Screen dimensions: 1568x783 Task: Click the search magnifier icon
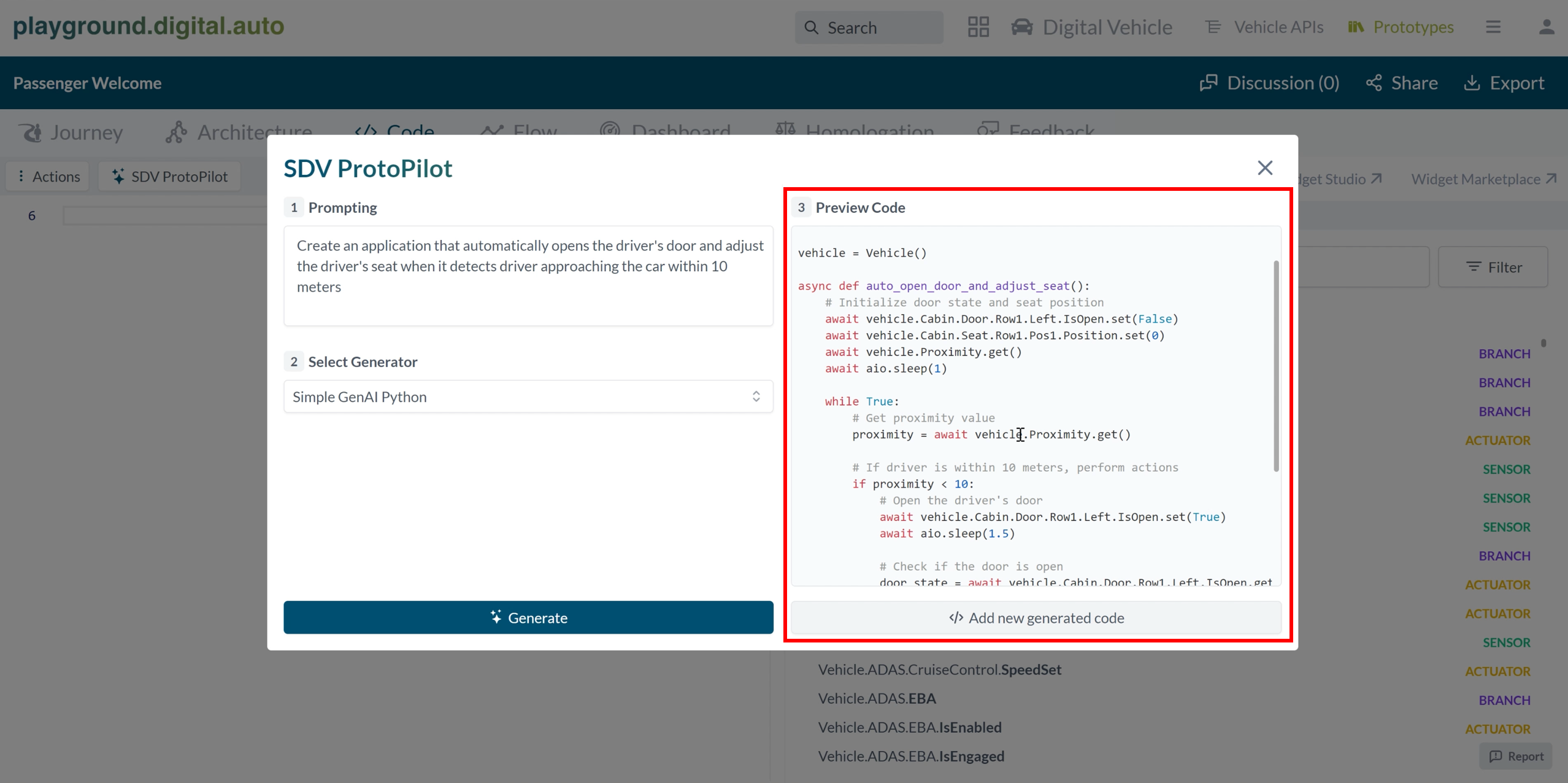click(x=811, y=27)
